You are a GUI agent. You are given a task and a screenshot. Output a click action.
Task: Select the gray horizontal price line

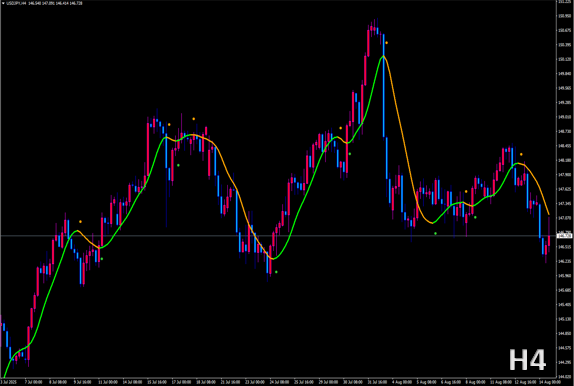(278, 235)
